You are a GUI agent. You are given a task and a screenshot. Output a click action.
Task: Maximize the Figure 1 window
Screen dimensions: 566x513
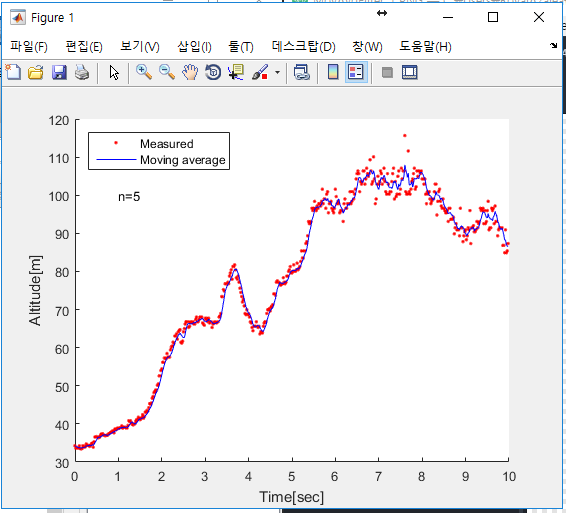pyautogui.click(x=493, y=17)
